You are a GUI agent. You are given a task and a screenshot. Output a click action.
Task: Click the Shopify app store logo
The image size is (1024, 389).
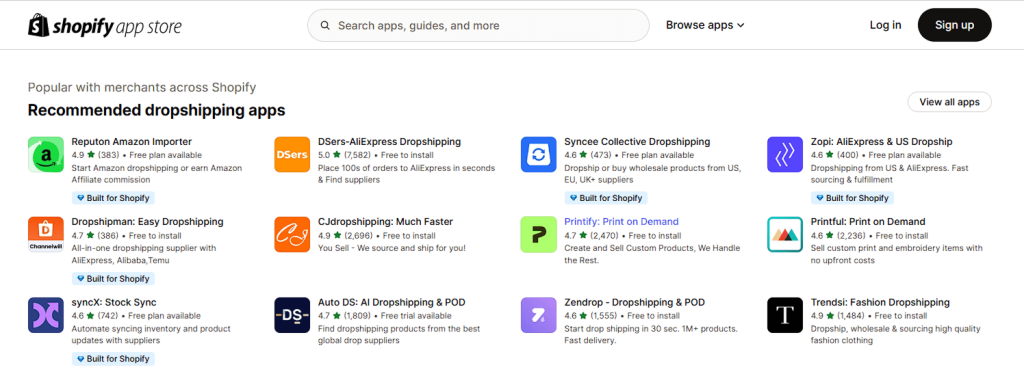click(104, 25)
